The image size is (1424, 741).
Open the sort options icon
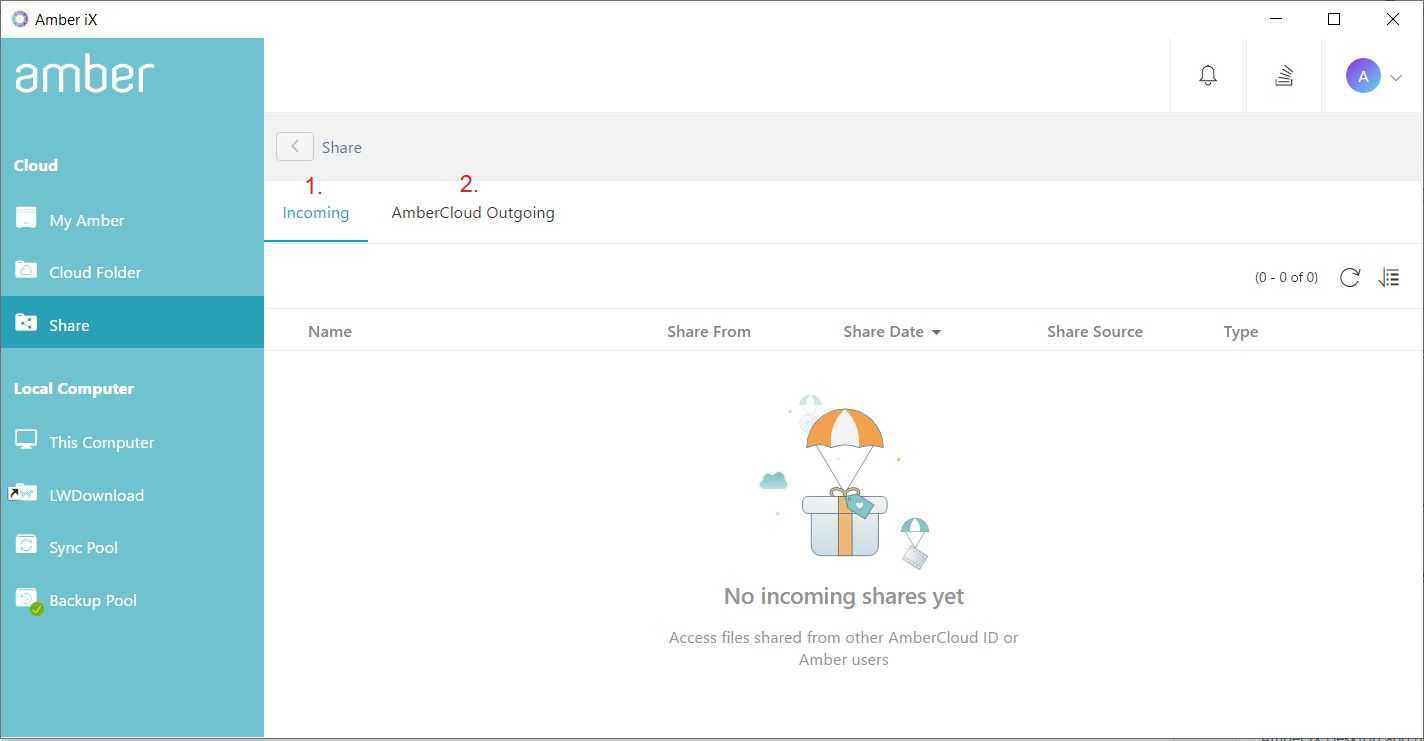click(x=1389, y=277)
